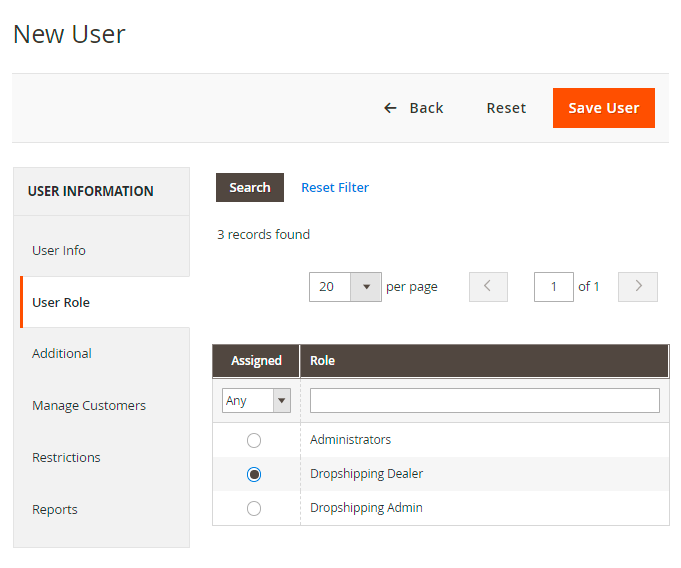Viewport: 681px width, 568px height.
Task: Open the Additional tab
Action: pyautogui.click(x=62, y=353)
